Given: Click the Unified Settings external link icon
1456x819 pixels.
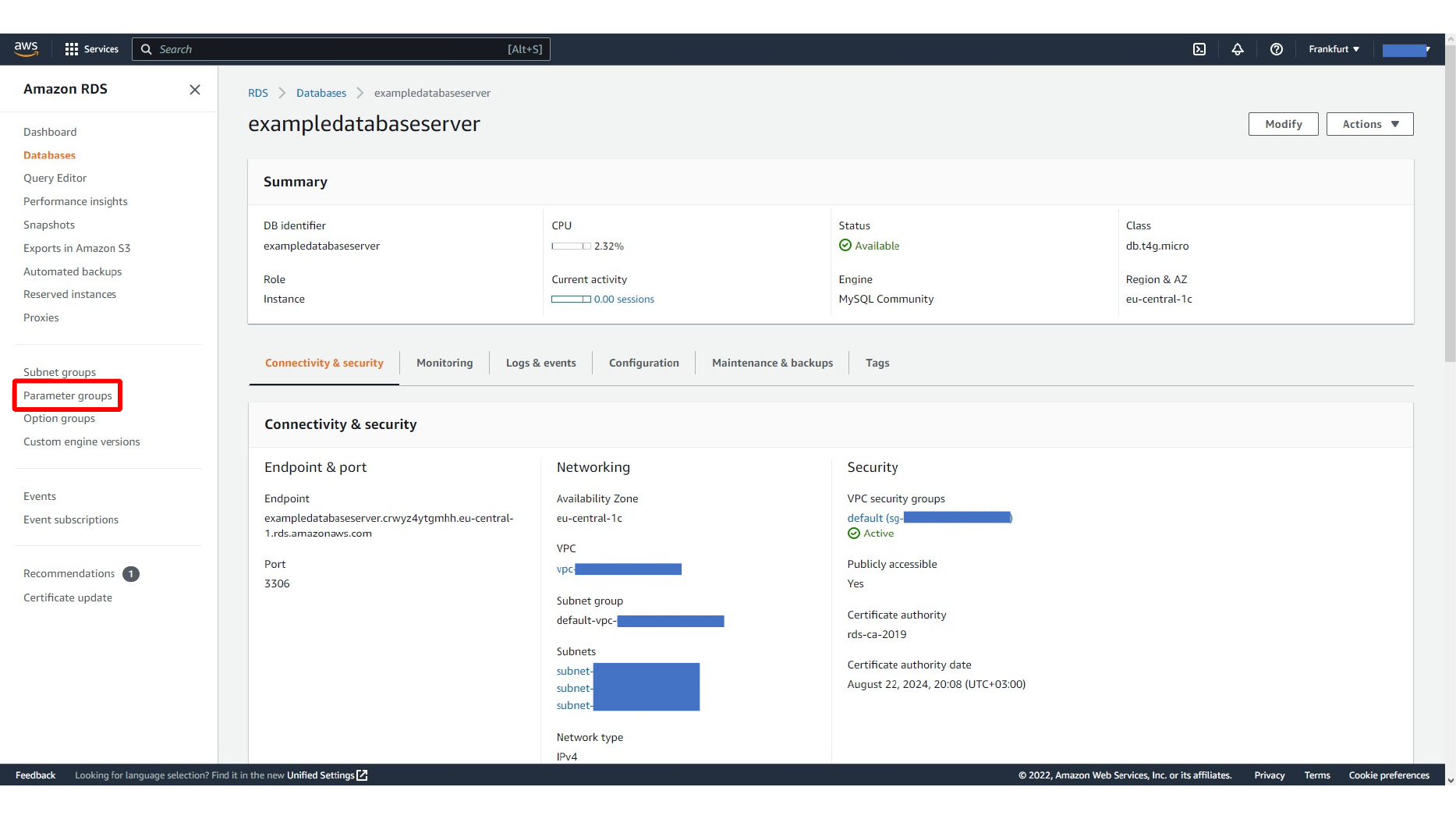Looking at the screenshot, I should pos(362,775).
